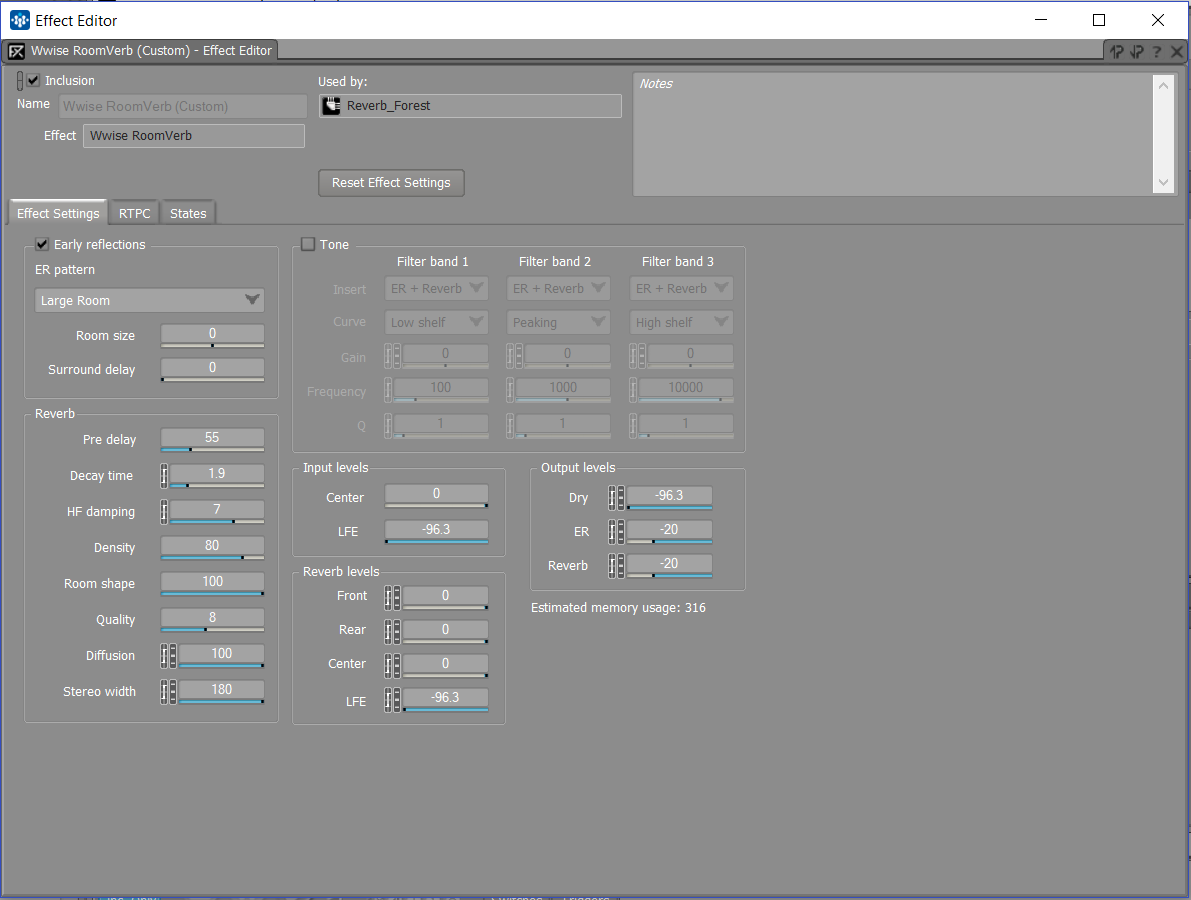Open the Peaking Curve dropdown

(x=558, y=322)
